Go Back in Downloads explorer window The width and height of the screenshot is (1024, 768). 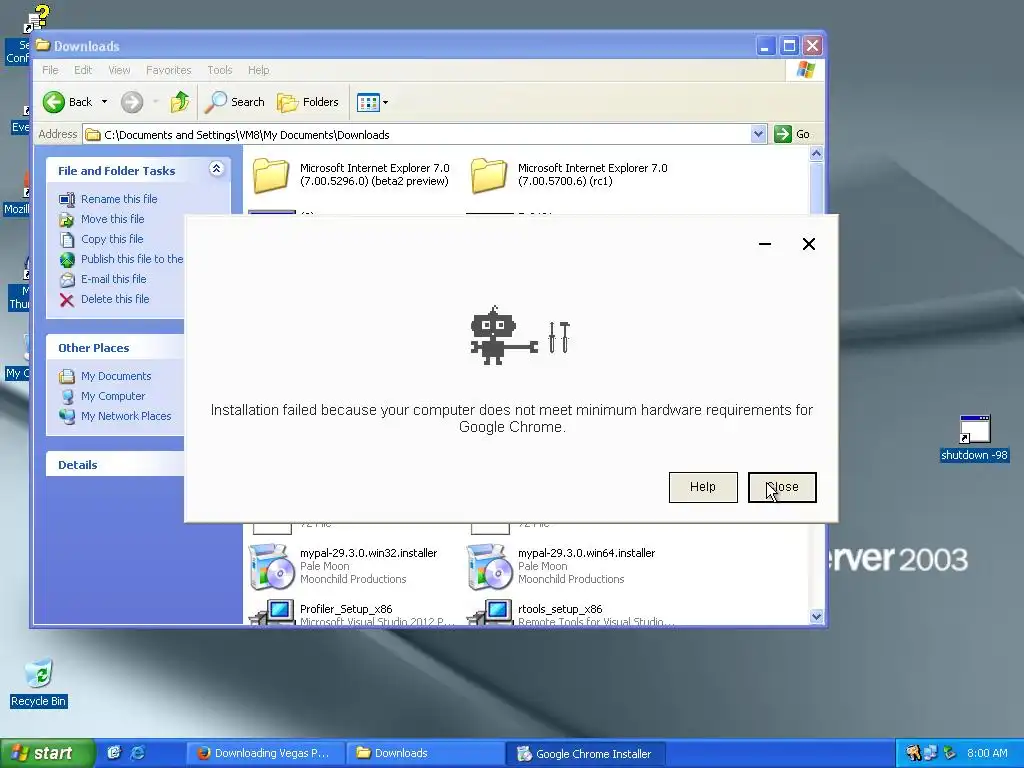pos(67,102)
